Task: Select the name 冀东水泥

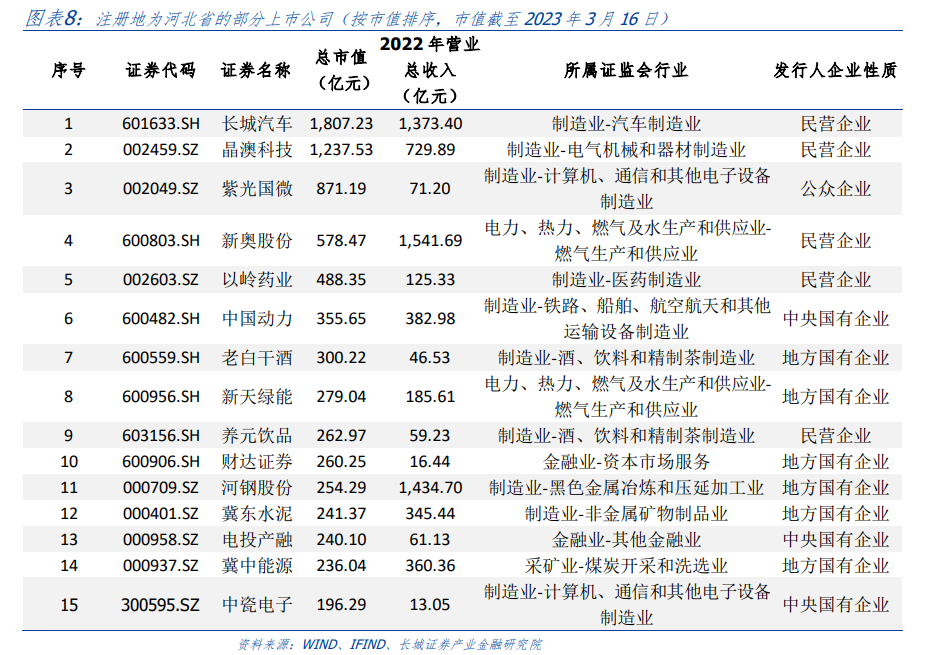Action: pos(257,513)
